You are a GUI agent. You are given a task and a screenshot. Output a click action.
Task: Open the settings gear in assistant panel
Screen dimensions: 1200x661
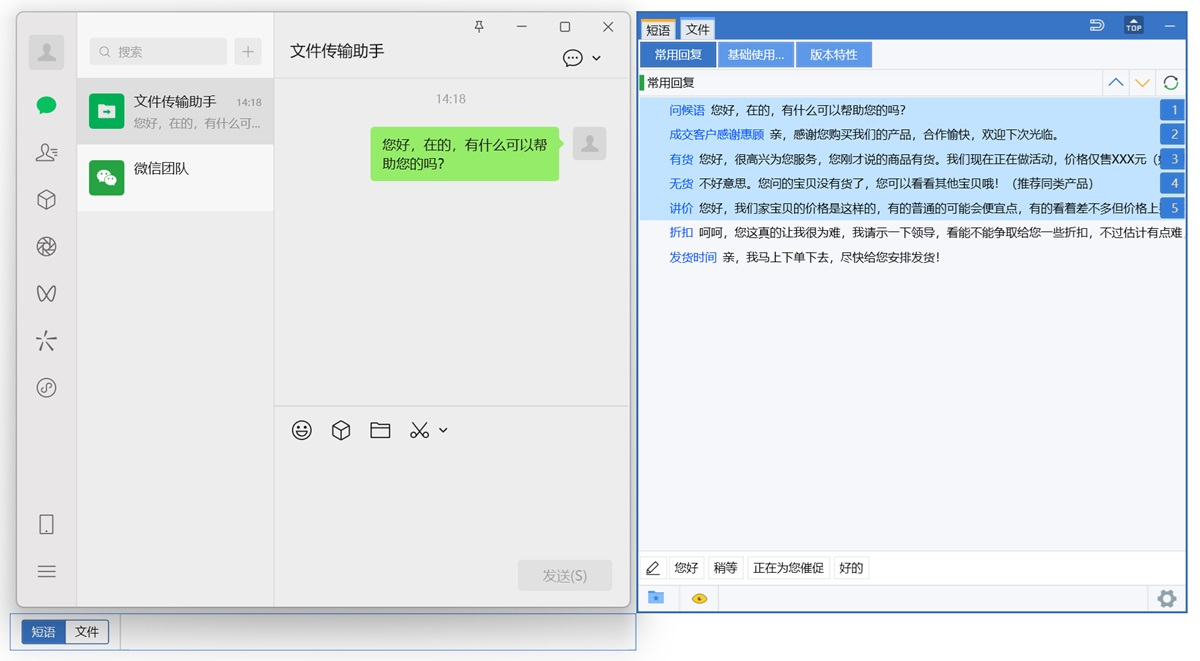click(x=1166, y=598)
